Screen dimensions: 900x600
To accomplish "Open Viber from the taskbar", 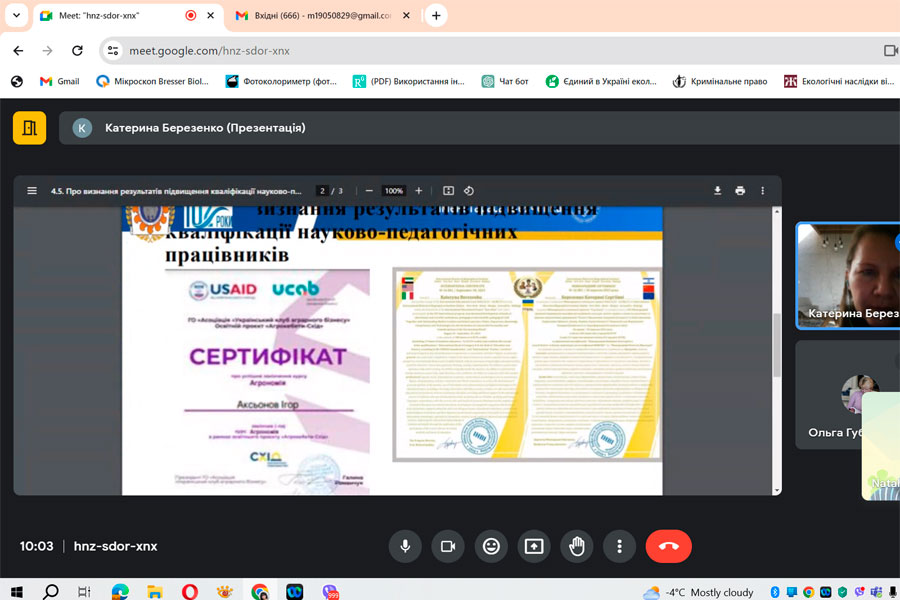I will coord(330,591).
